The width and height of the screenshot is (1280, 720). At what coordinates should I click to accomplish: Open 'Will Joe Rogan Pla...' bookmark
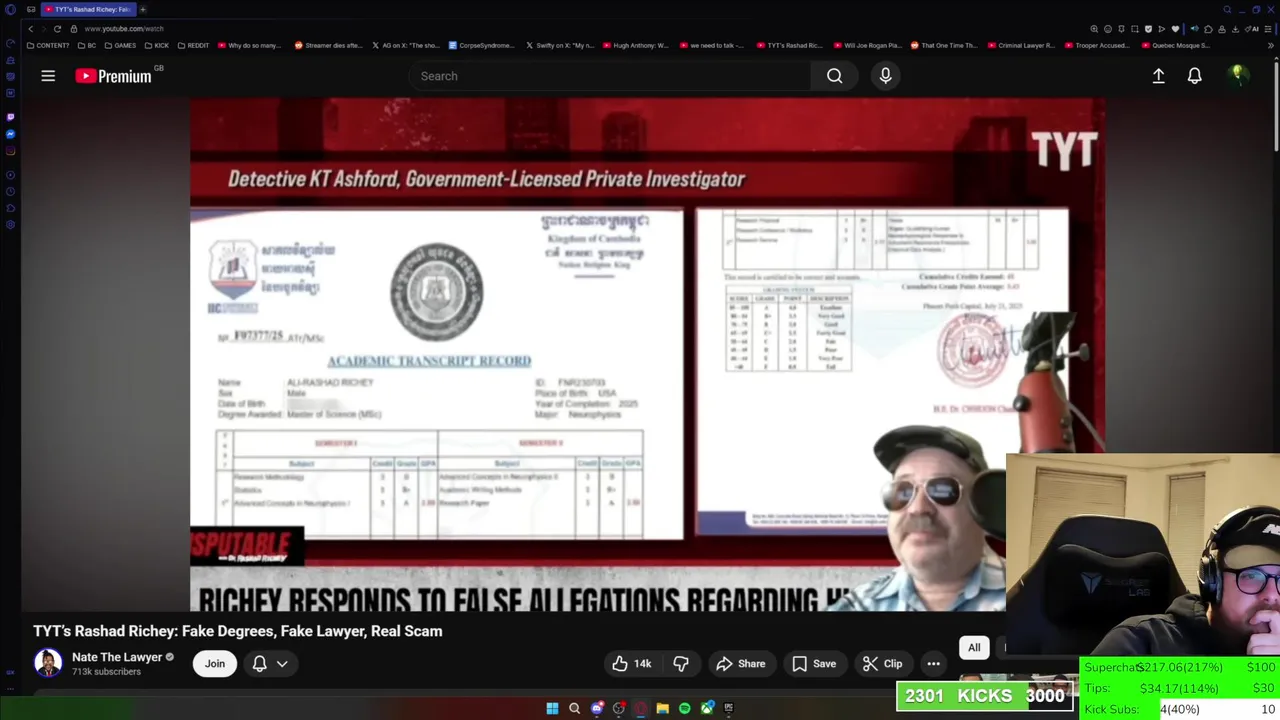tap(867, 45)
